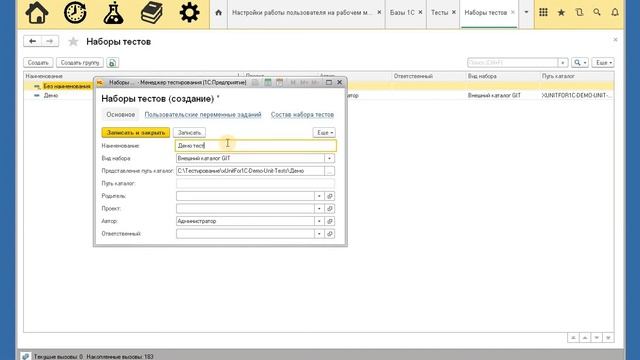This screenshot has width=640, height=360.
Task: Expand the Вид набора dropdown
Action: coord(329,158)
